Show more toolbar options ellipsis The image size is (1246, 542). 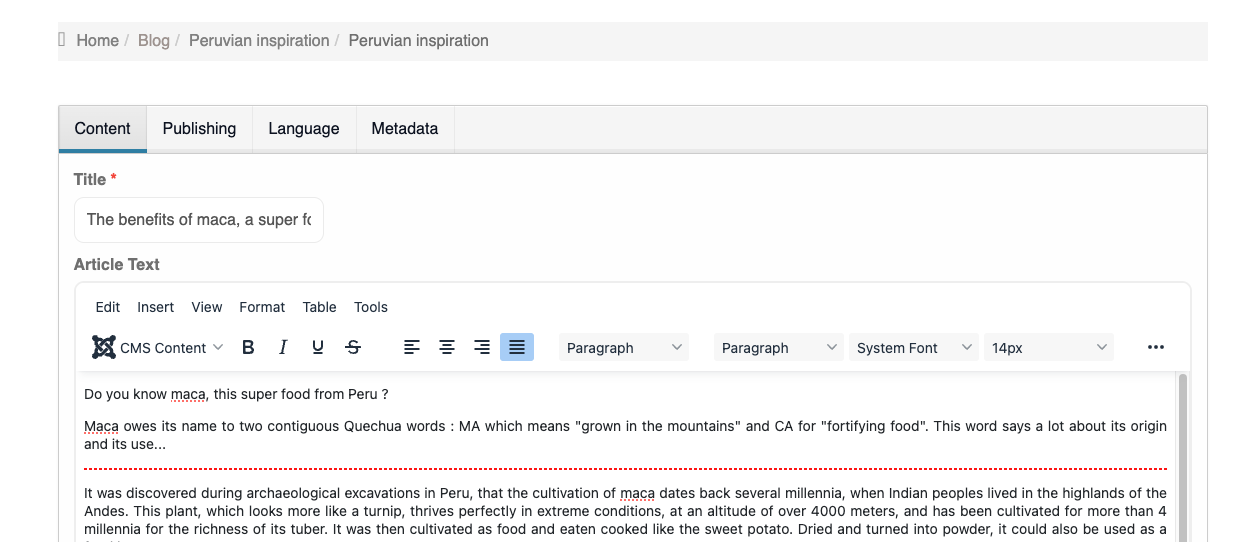pyautogui.click(x=1156, y=348)
